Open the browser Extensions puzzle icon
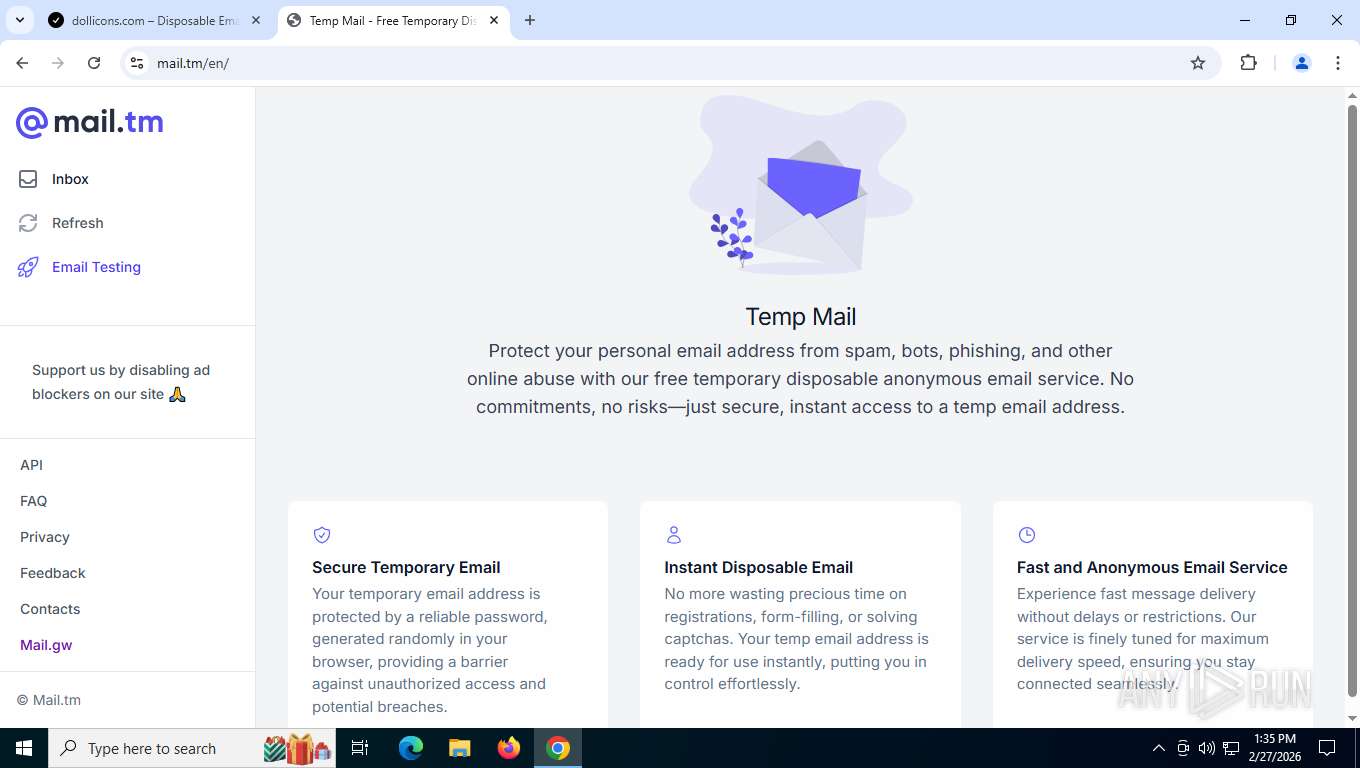 point(1248,63)
